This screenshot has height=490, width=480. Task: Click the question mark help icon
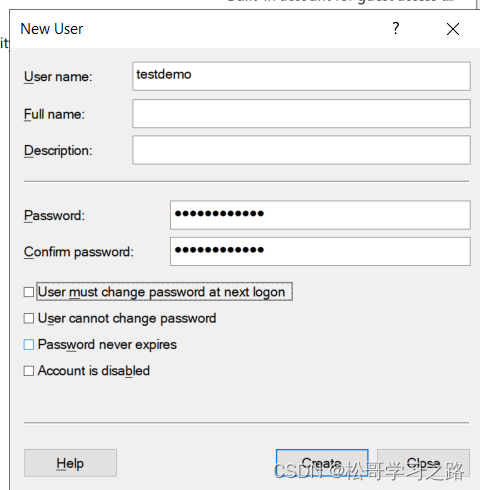(395, 29)
